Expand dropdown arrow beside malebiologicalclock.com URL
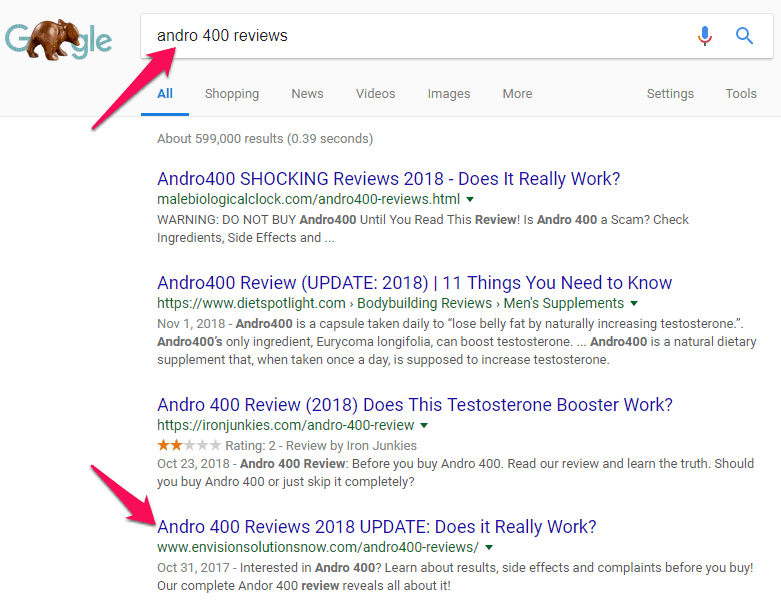 pyautogui.click(x=470, y=200)
